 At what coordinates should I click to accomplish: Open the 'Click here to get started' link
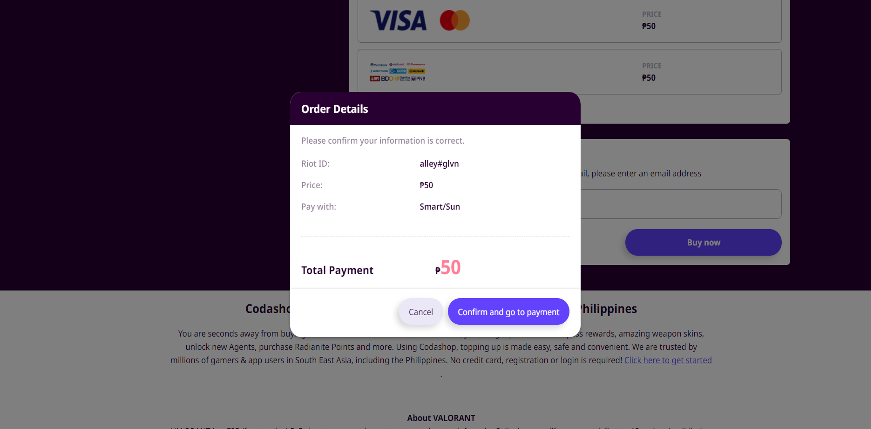[x=668, y=360]
